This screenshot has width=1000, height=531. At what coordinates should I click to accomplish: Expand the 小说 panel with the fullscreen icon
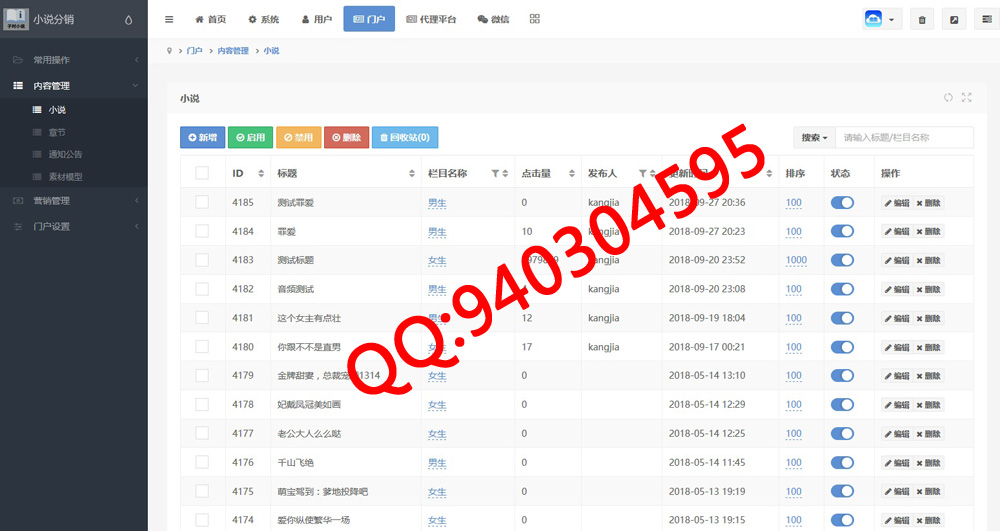pos(966,97)
